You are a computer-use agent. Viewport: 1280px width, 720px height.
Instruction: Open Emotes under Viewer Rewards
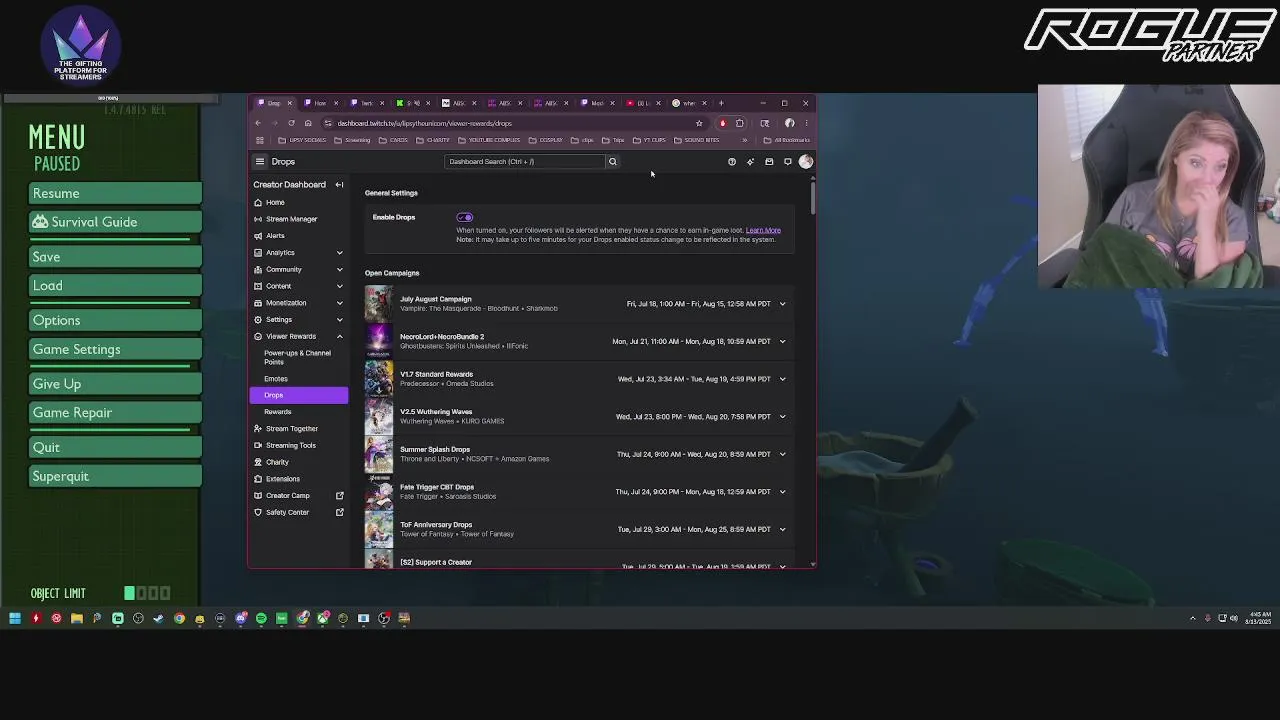298,379
